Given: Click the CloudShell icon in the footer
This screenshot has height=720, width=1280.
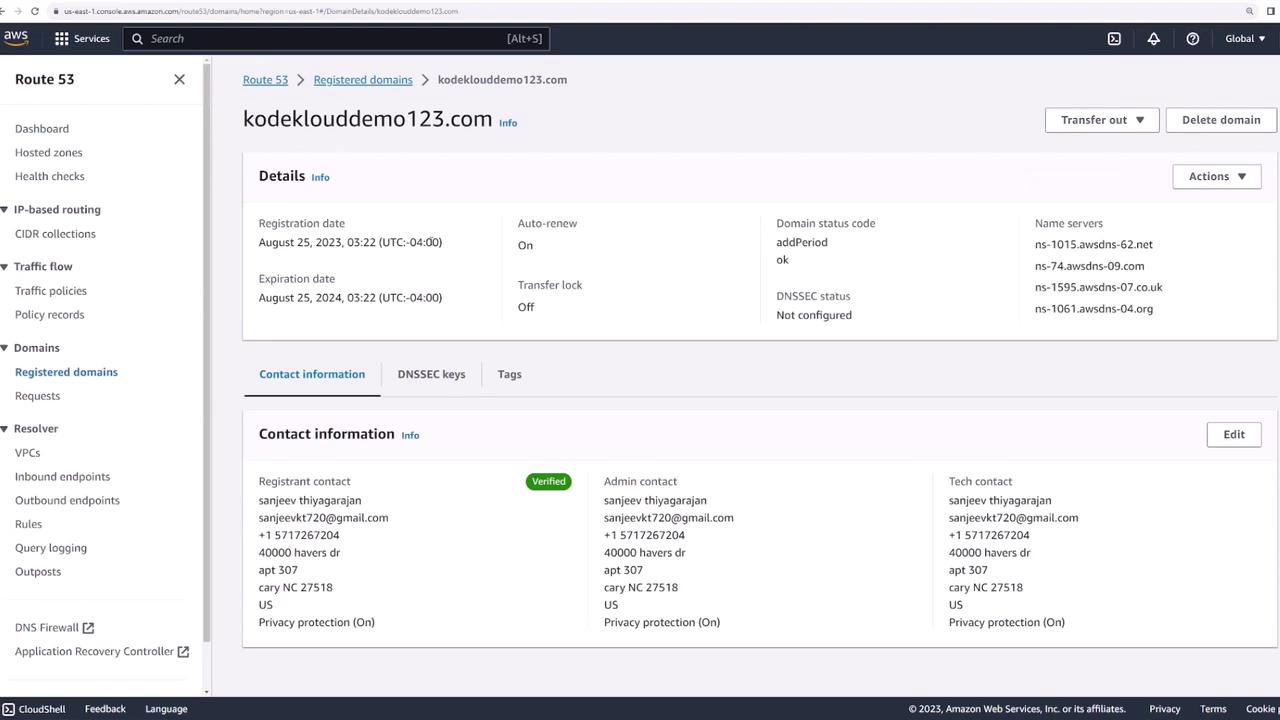Looking at the screenshot, I should 8,709.
